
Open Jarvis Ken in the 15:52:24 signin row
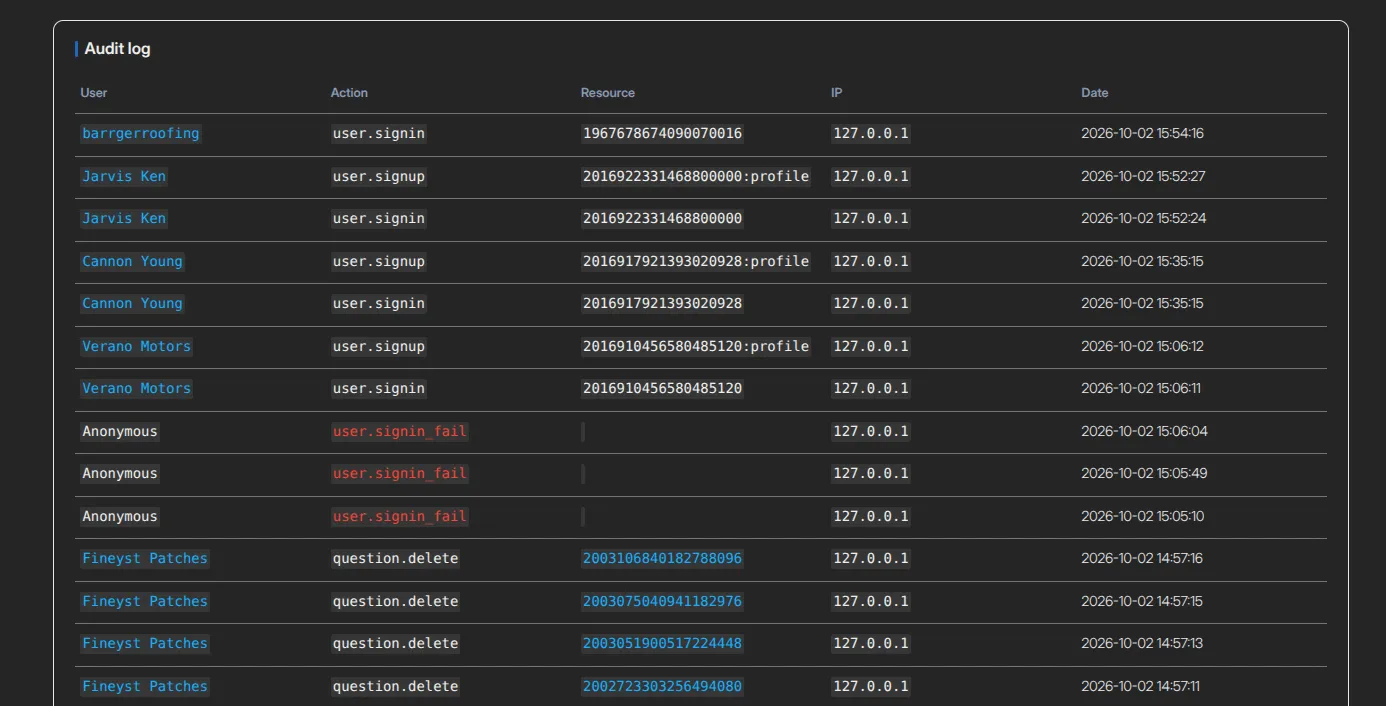[x=124, y=218]
